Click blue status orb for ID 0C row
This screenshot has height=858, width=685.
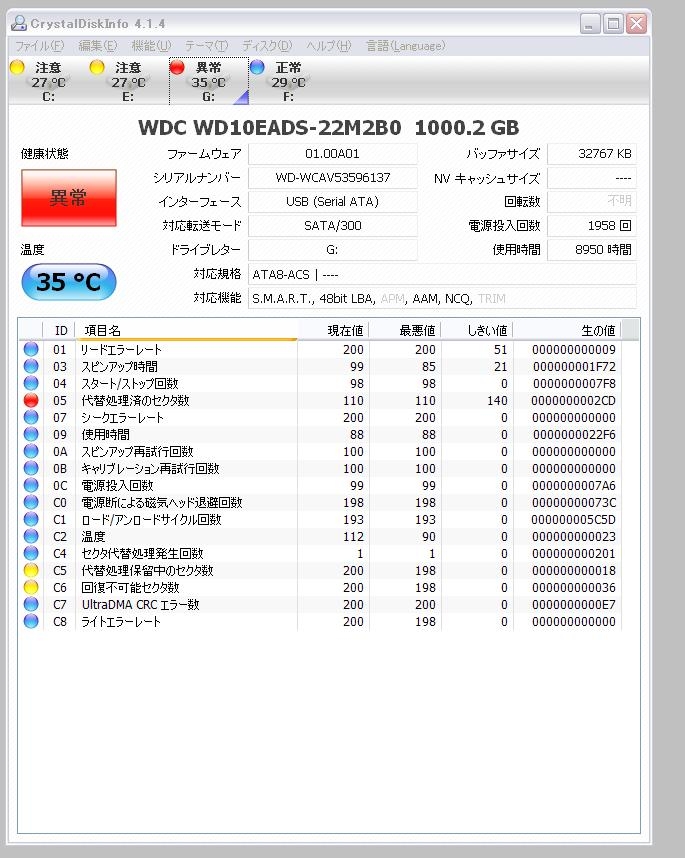(31, 485)
